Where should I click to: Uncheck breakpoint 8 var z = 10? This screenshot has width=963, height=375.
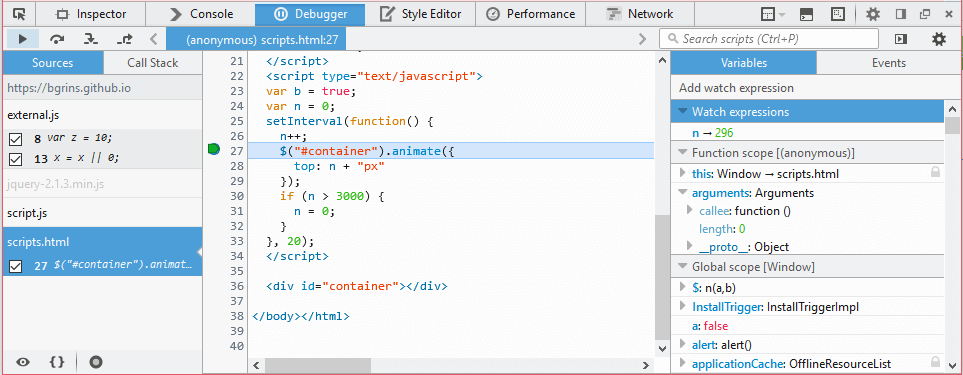(x=16, y=139)
